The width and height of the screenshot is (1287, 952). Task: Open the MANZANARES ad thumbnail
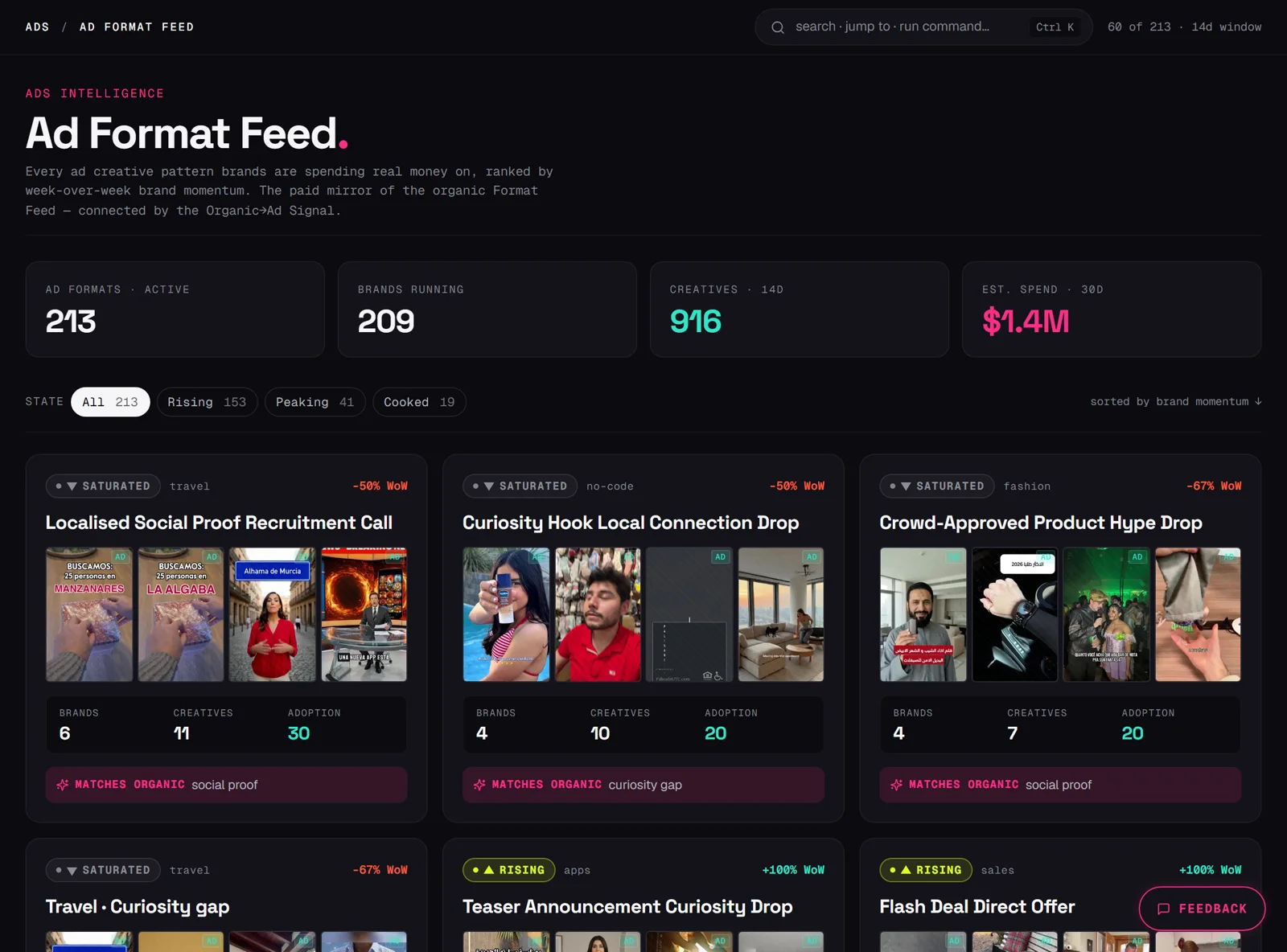tap(89, 614)
